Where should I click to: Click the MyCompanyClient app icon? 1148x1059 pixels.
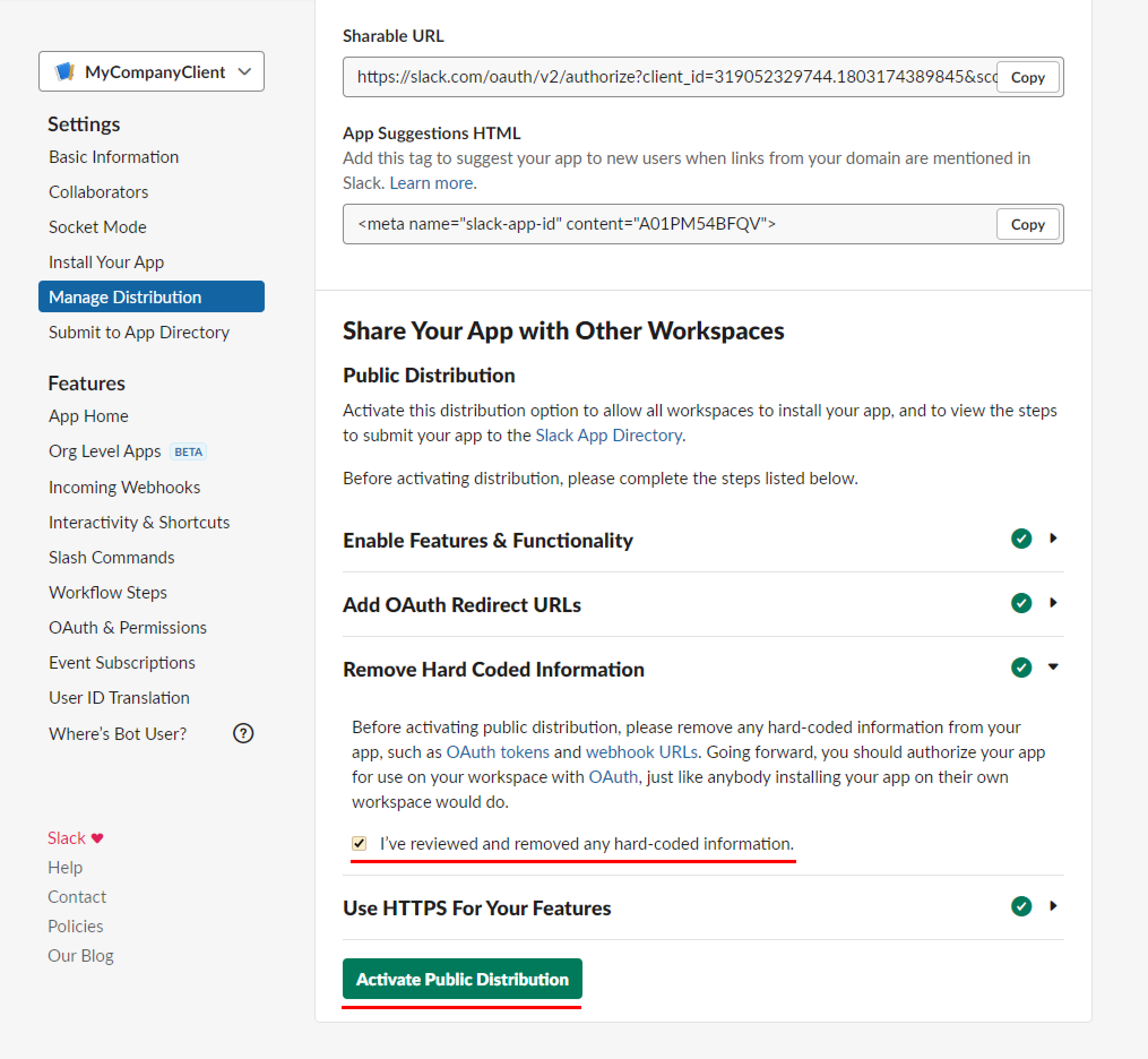click(x=64, y=72)
